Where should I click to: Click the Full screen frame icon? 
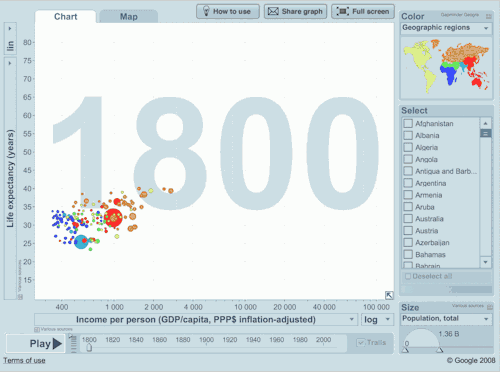pos(342,11)
